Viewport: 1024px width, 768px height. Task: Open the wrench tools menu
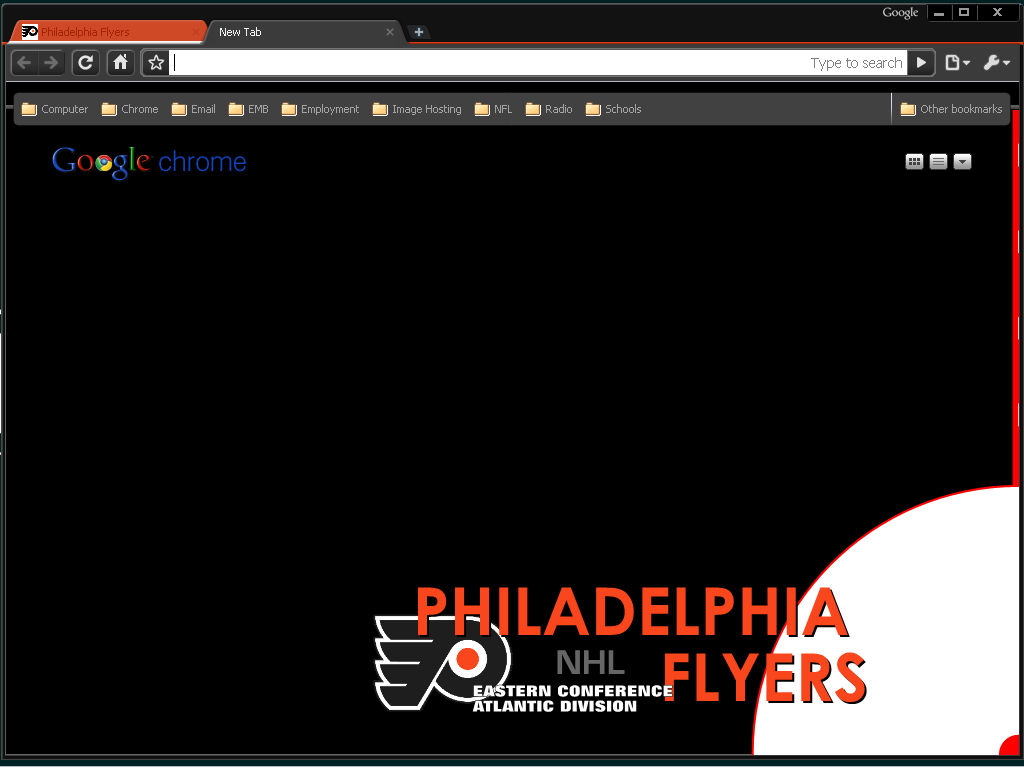[991, 62]
